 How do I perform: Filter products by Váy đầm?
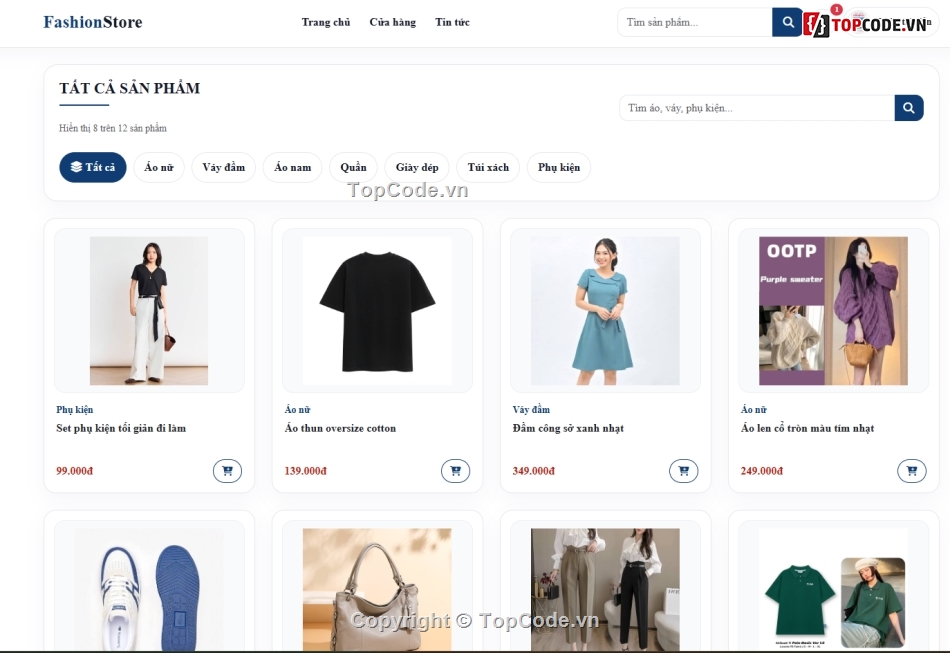click(224, 167)
